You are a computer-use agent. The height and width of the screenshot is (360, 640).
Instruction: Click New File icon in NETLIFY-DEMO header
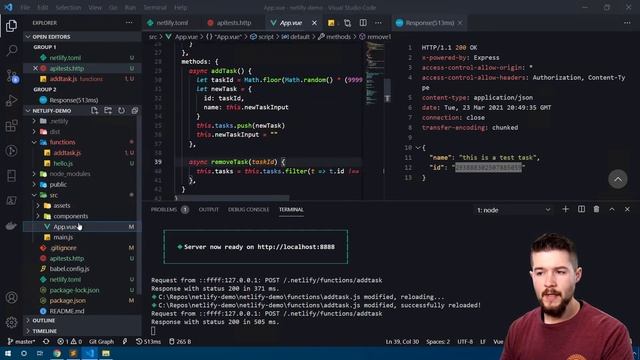(95, 111)
